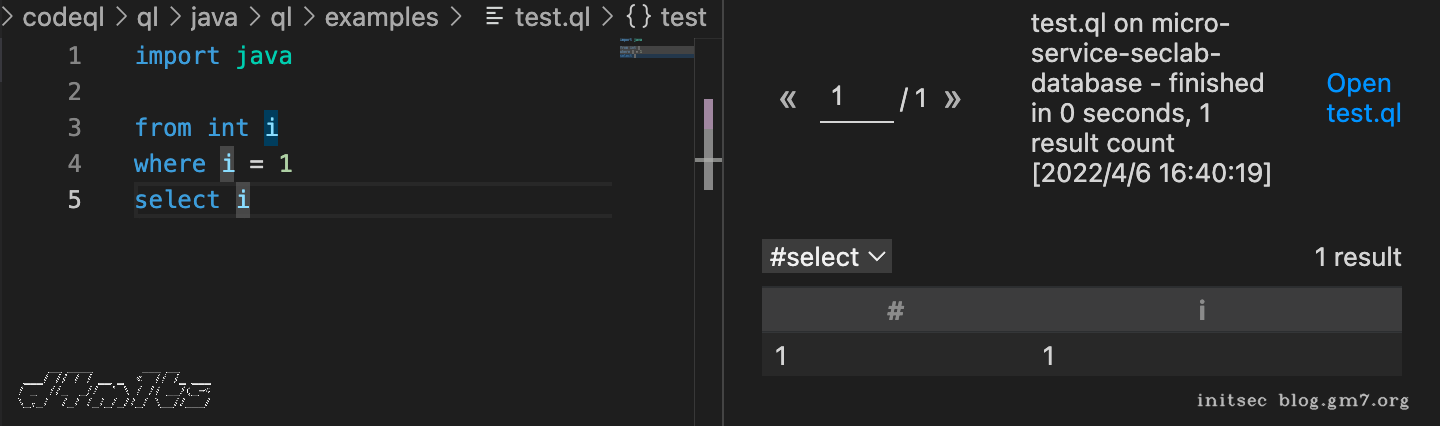The width and height of the screenshot is (1440, 426).
Task: Sort by the i column header
Action: tap(1201, 311)
